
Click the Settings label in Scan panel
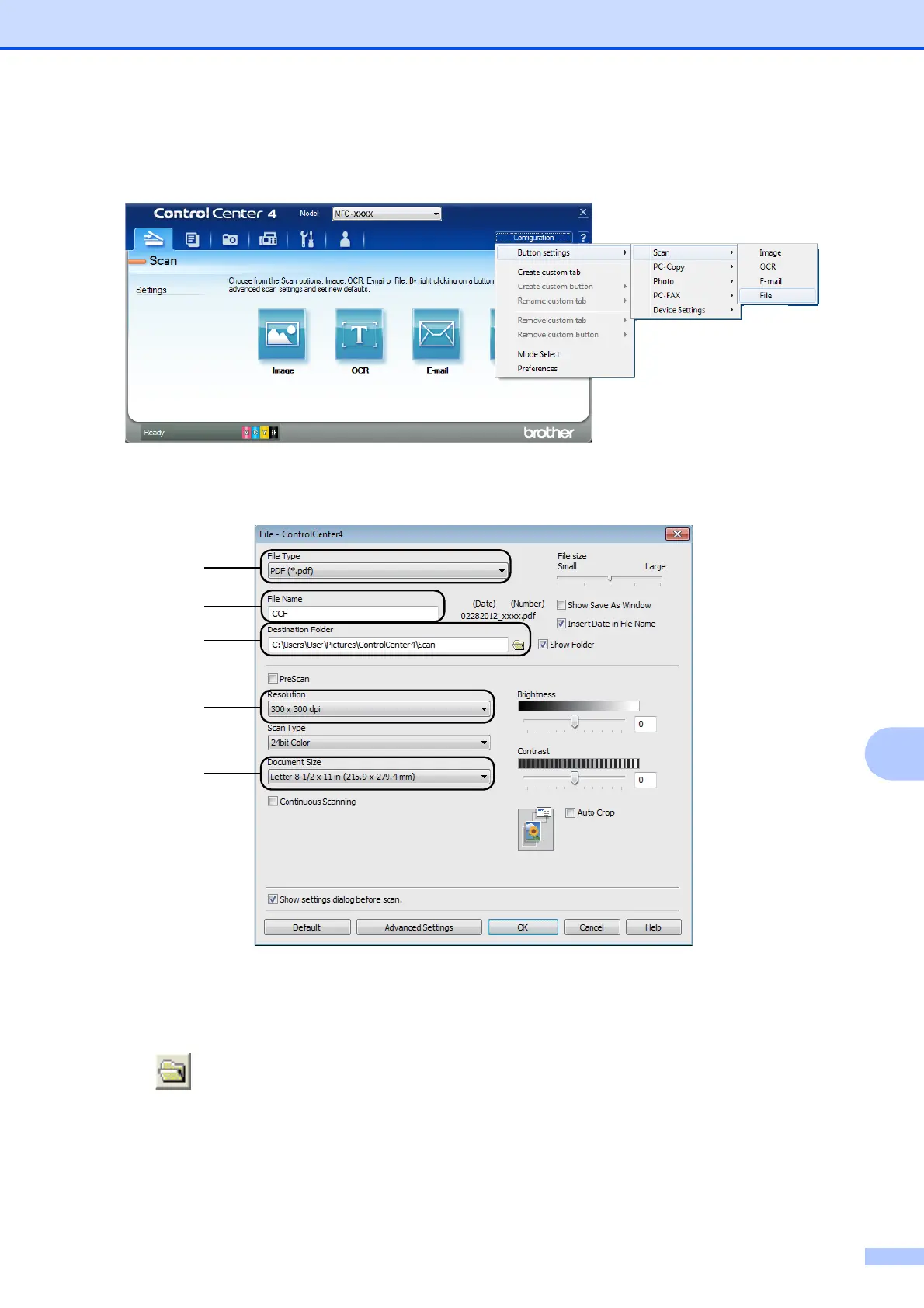151,290
